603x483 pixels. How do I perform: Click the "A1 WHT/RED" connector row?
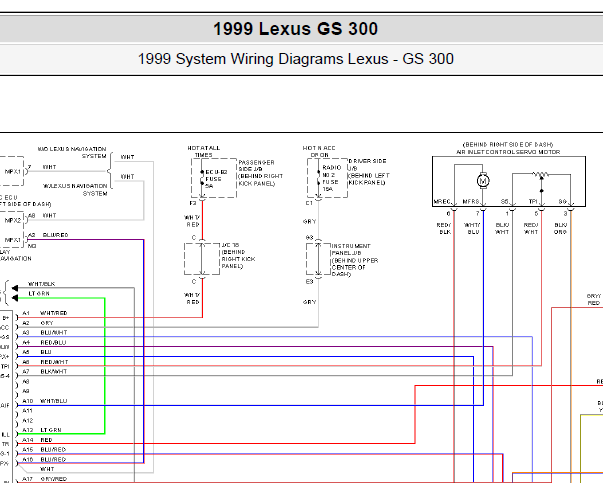coord(45,313)
